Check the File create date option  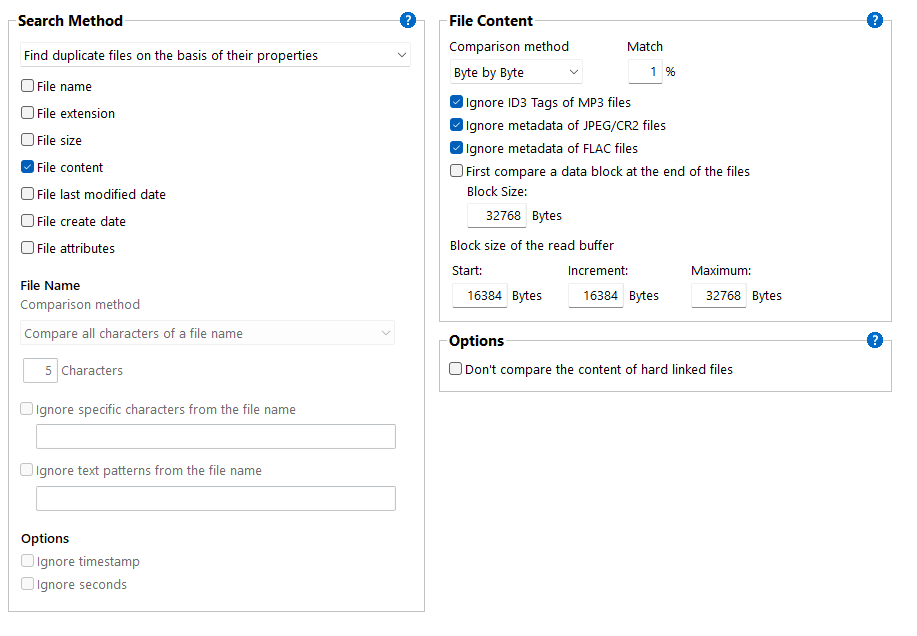tap(28, 222)
